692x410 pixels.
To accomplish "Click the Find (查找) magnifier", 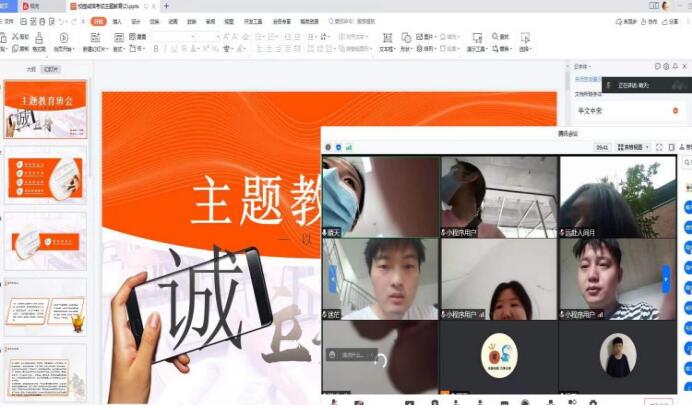I will click(500, 37).
